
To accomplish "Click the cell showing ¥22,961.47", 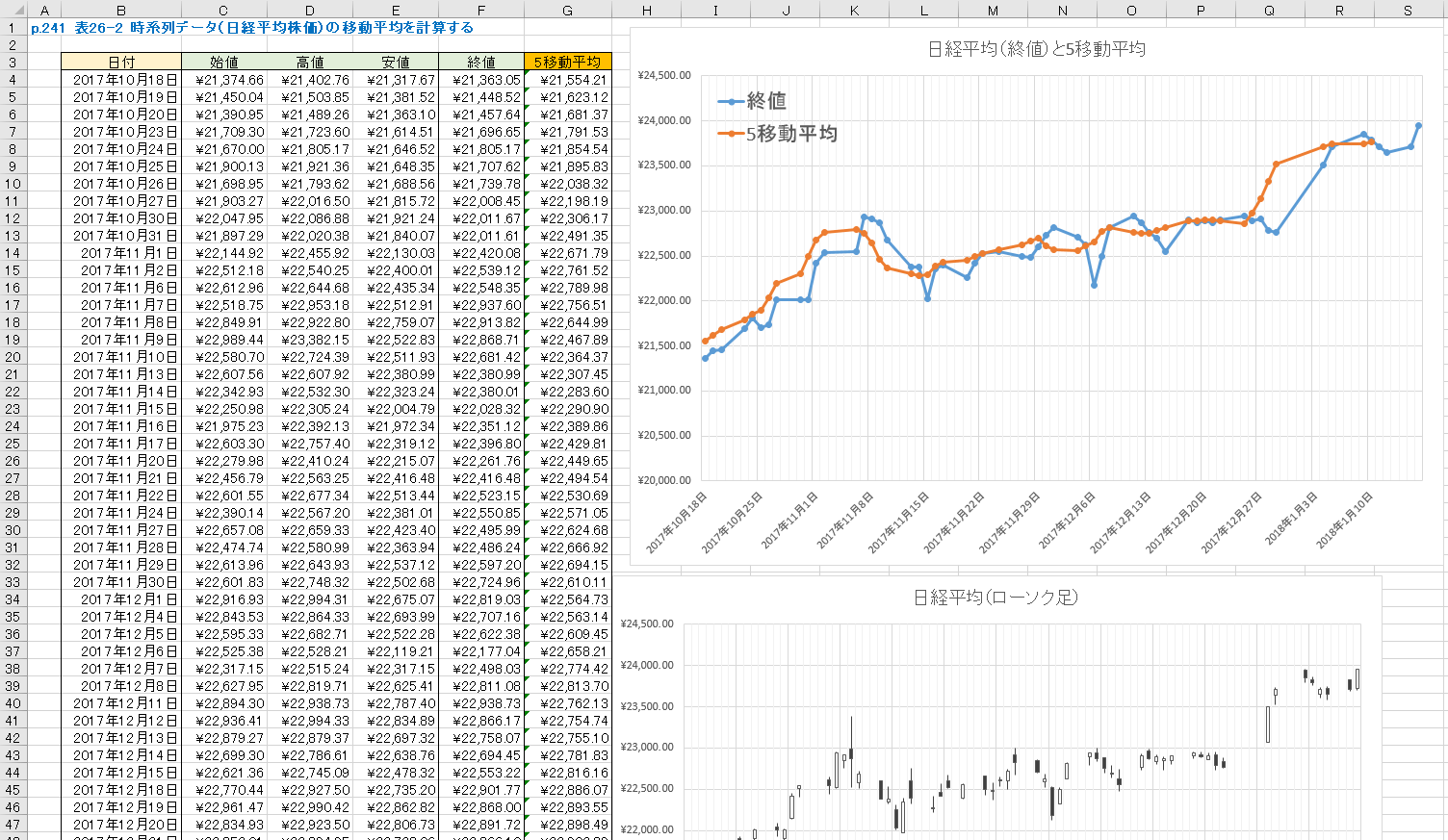I will pyautogui.click(x=223, y=807).
